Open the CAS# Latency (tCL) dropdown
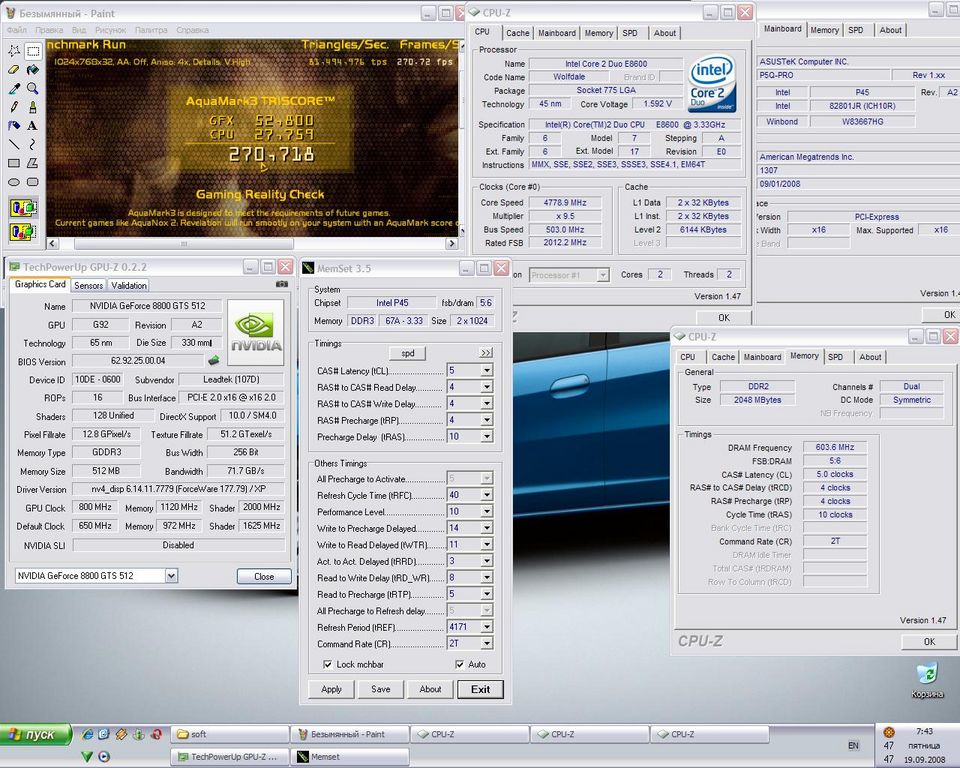The image size is (960, 768). (487, 371)
